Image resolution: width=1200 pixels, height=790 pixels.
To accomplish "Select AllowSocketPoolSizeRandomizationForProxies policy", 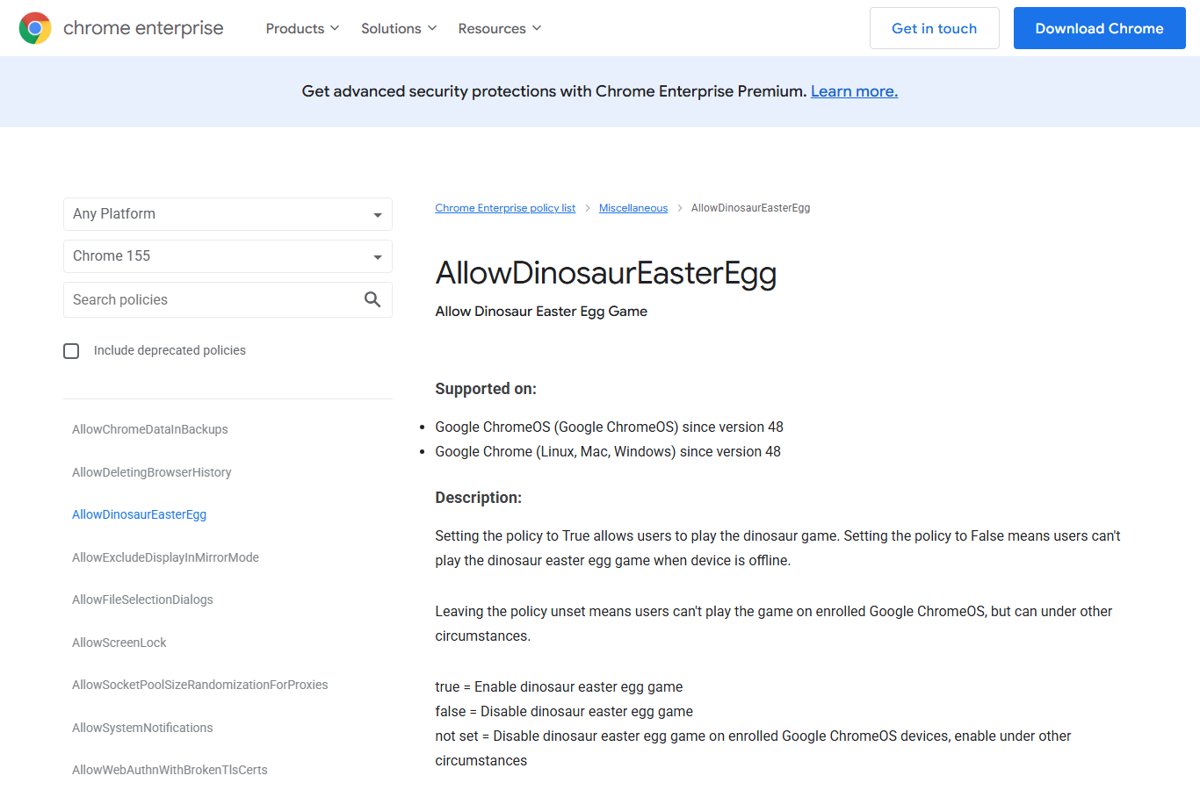I will 200,685.
